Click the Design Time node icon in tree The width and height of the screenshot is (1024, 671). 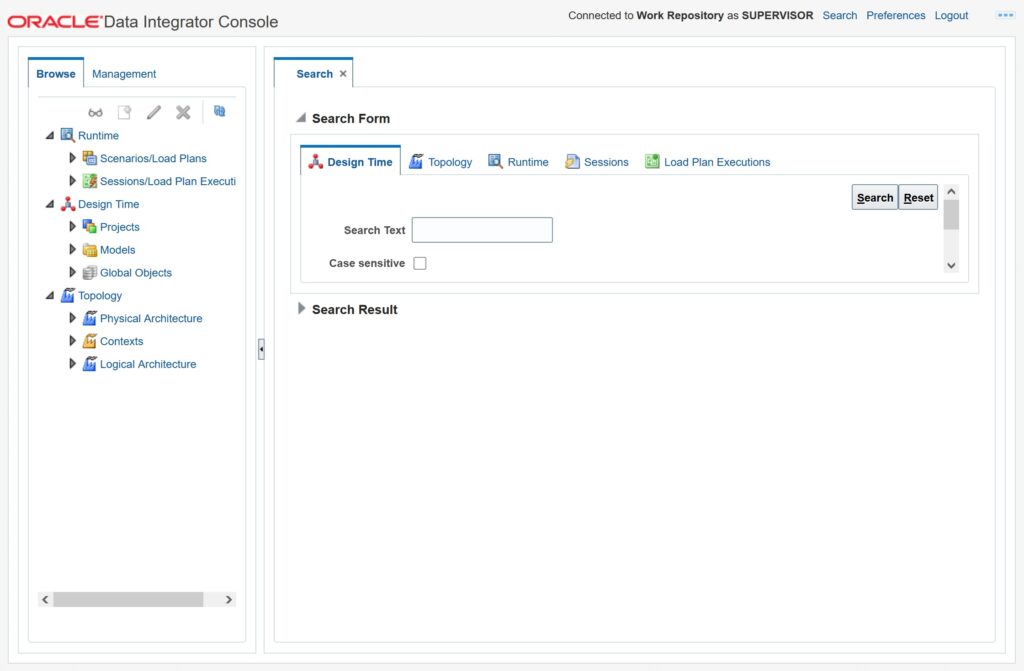[x=67, y=204]
